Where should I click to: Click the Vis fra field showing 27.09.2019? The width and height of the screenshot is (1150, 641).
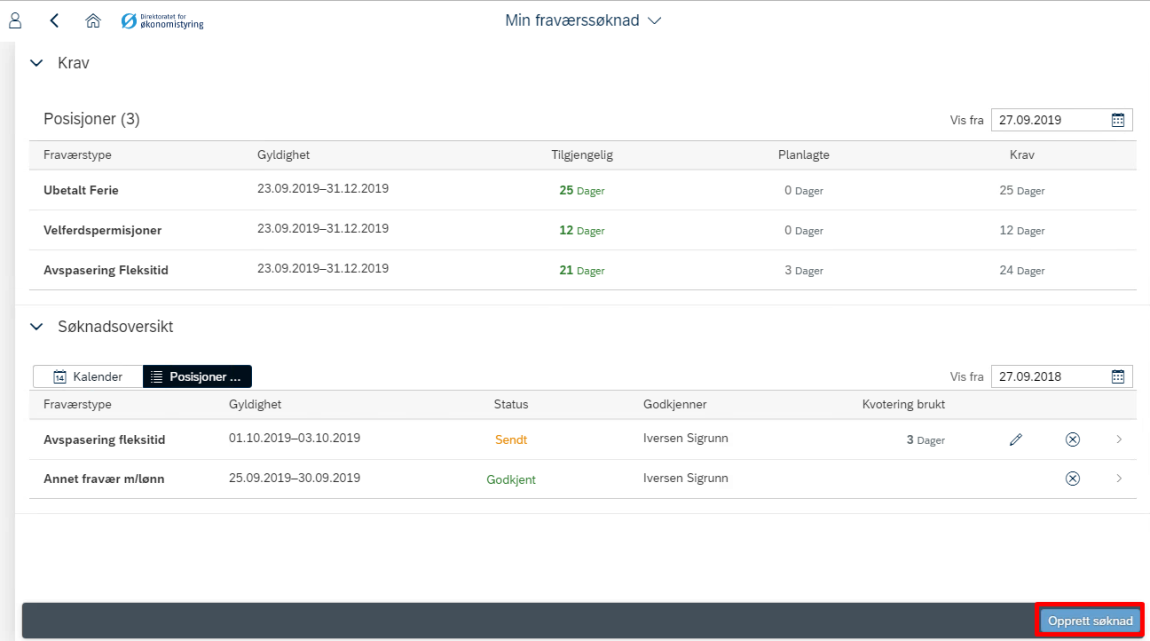(x=1061, y=120)
